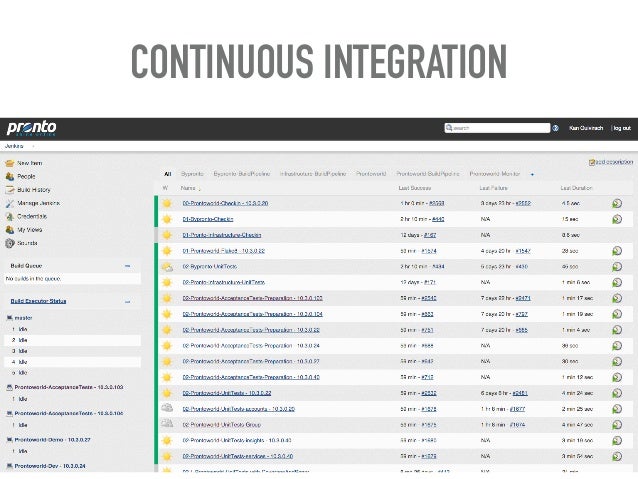
Task: Sort by Last Duration column header
Action: pos(577,188)
